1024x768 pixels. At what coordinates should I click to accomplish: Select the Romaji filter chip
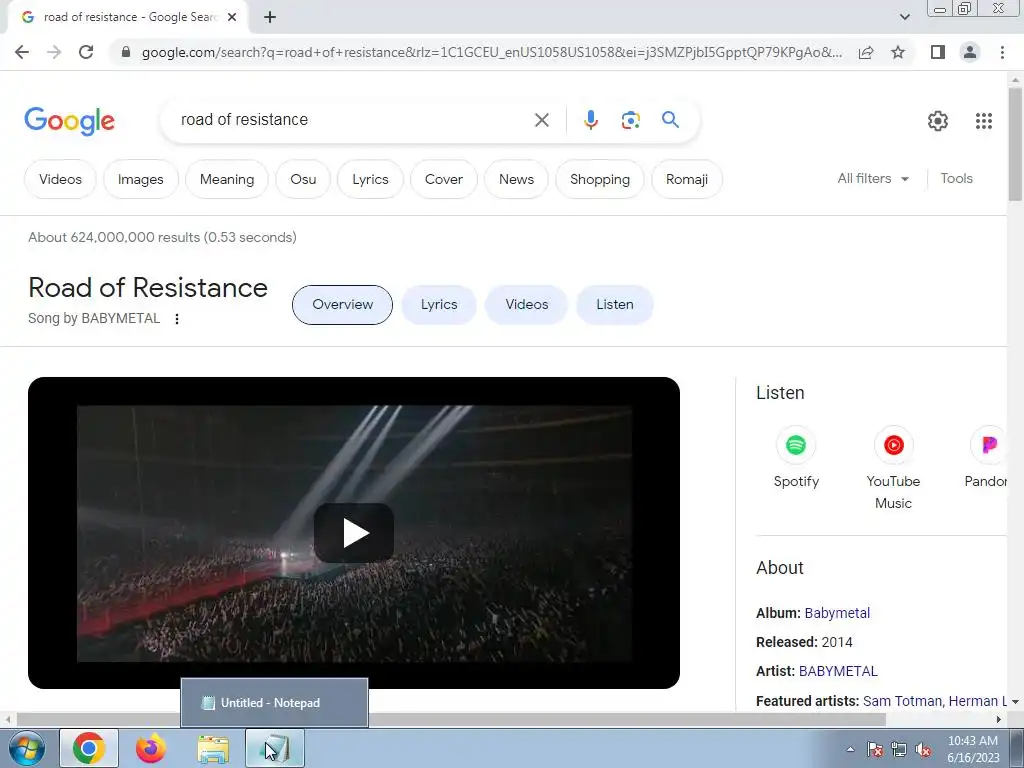click(x=686, y=179)
